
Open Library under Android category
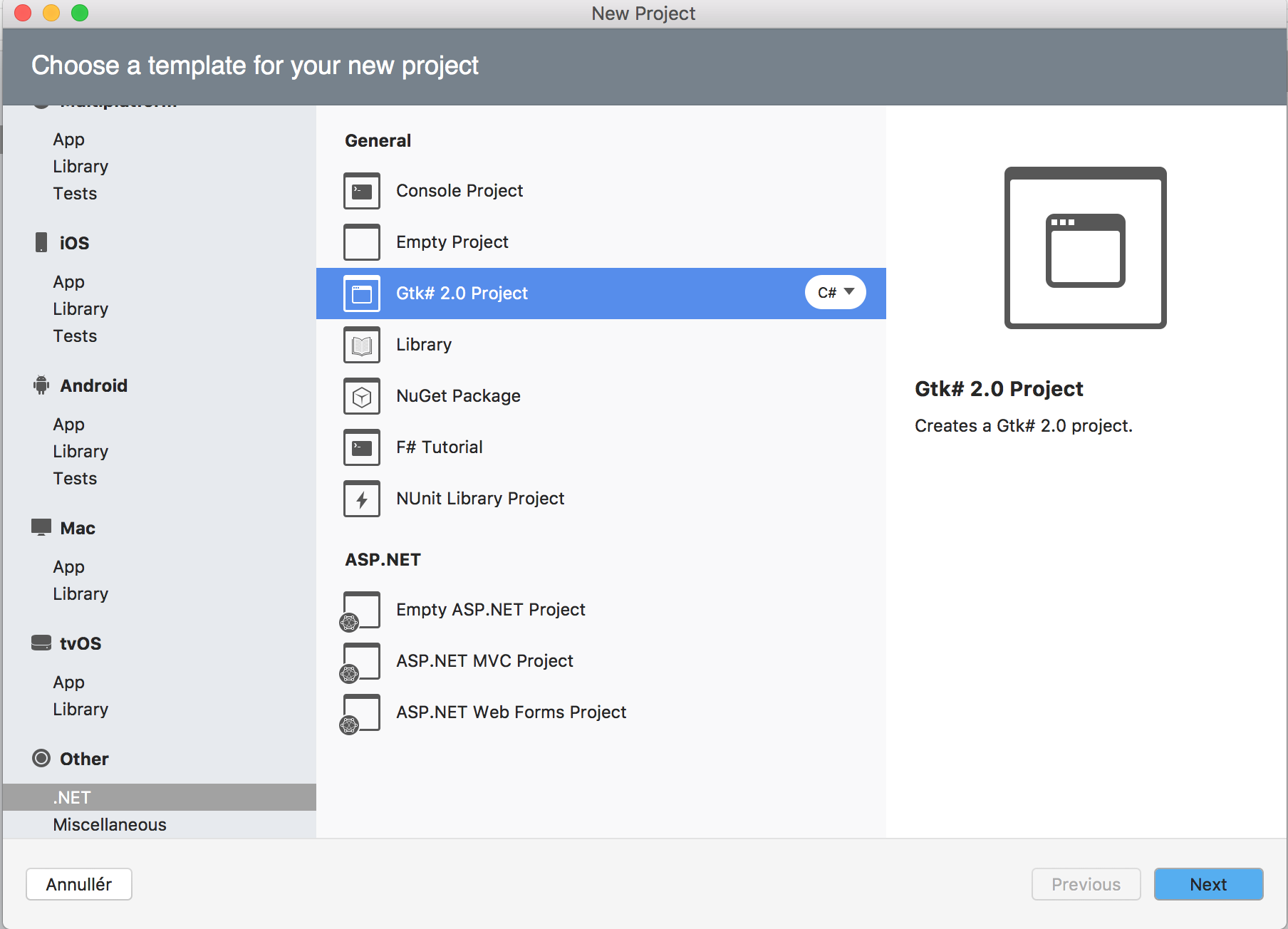point(80,452)
